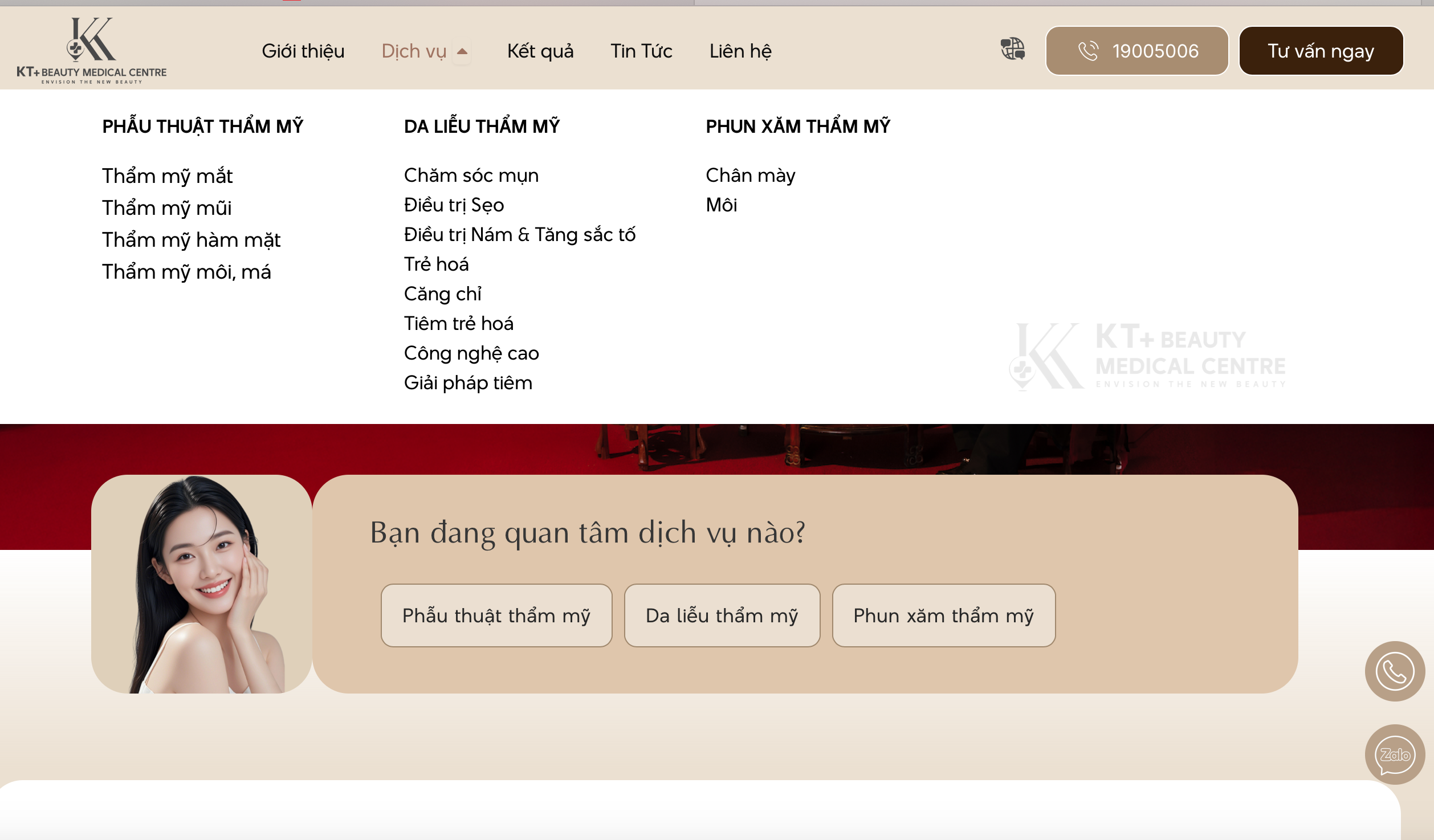Collapse the Dịch vụ dropdown arrow

tap(462, 51)
